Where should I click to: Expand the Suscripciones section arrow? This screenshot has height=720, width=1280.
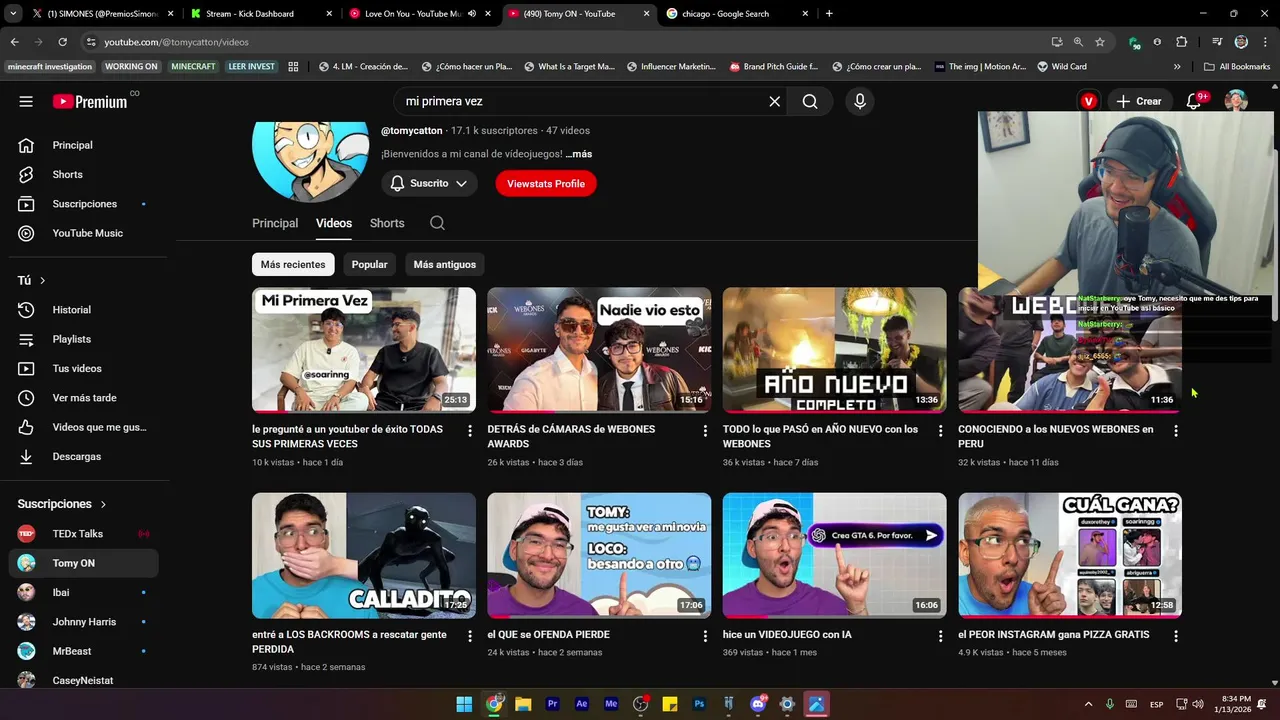coord(102,505)
